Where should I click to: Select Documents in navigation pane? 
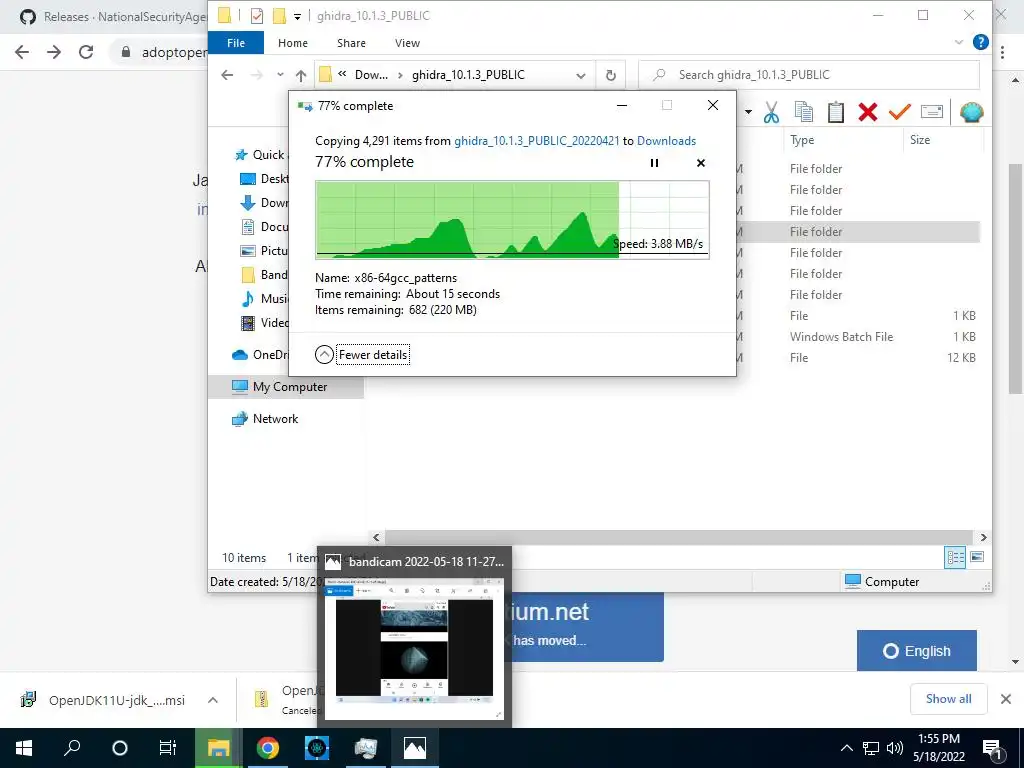point(264,227)
